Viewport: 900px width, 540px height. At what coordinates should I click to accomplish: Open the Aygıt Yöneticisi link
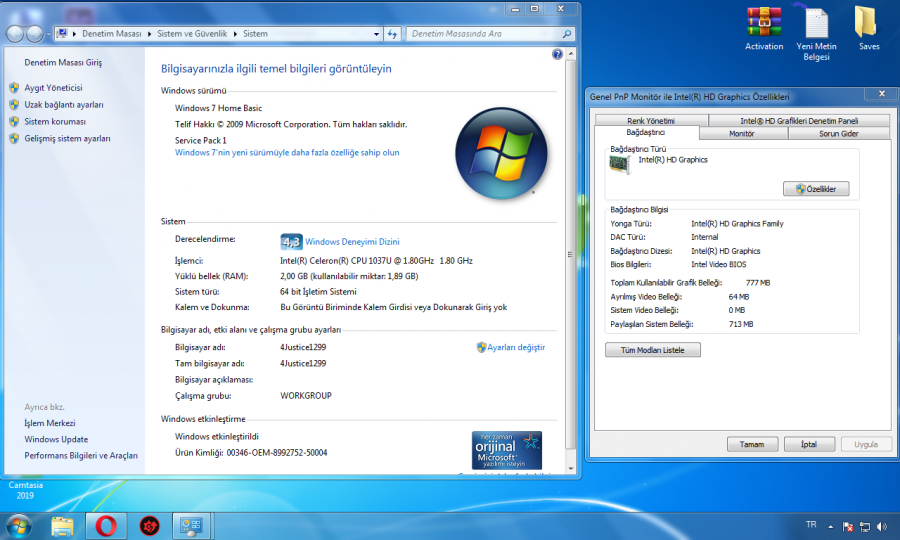tap(53, 88)
